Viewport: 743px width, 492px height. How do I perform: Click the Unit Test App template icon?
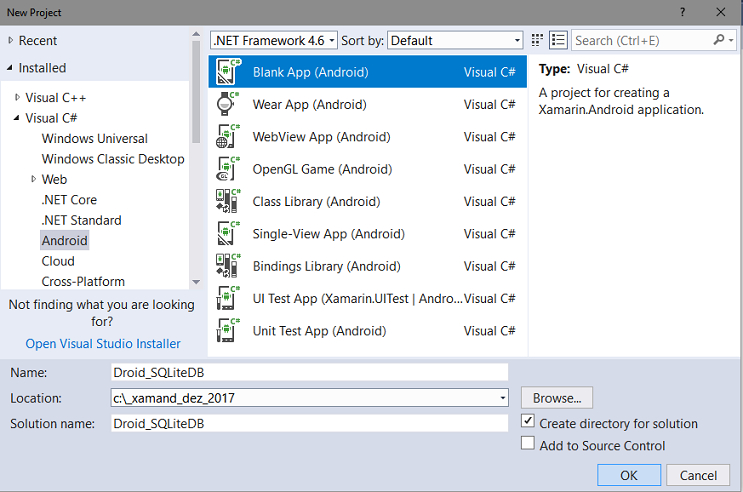point(228,330)
